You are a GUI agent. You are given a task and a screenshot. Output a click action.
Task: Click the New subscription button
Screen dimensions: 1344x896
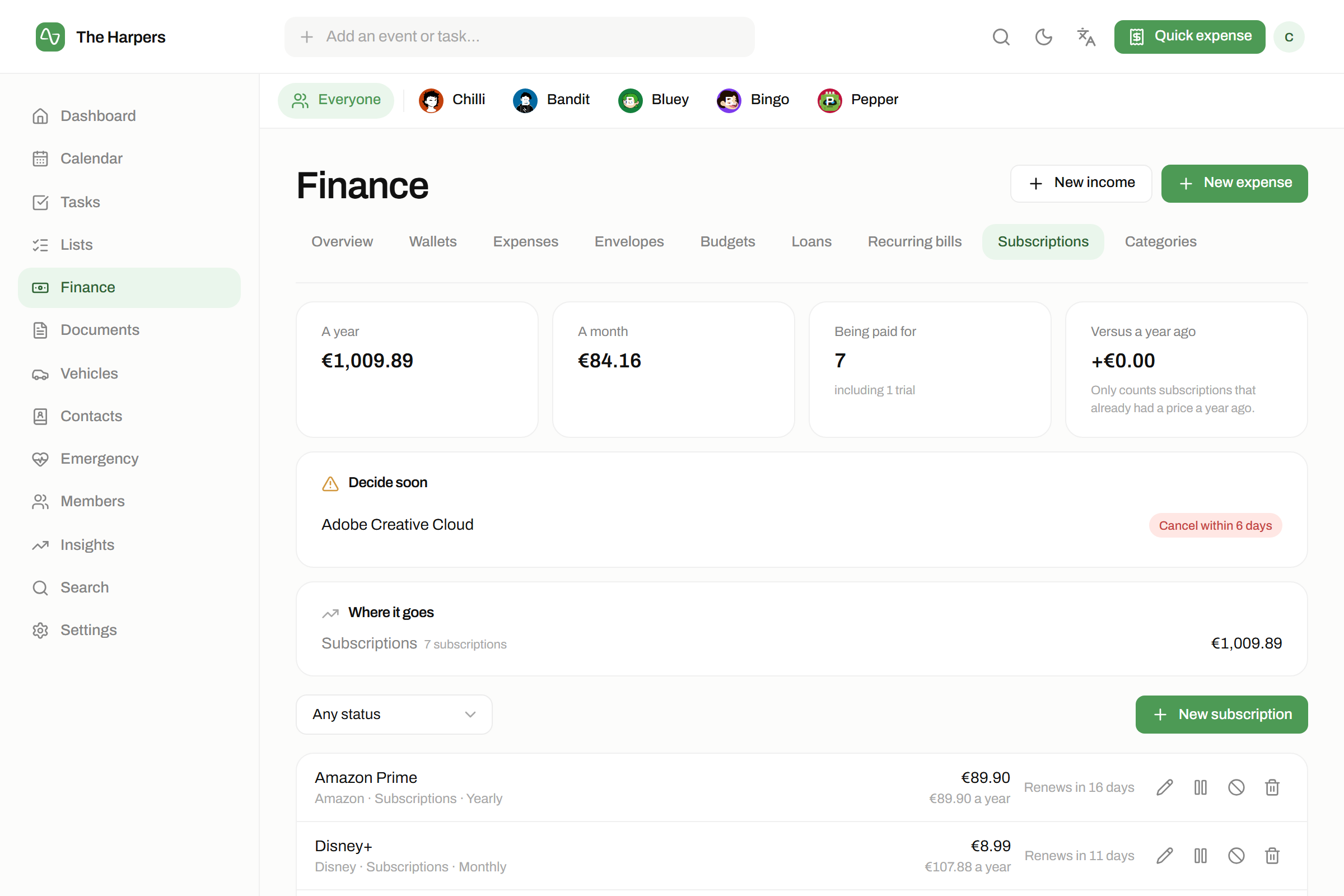point(1221,715)
